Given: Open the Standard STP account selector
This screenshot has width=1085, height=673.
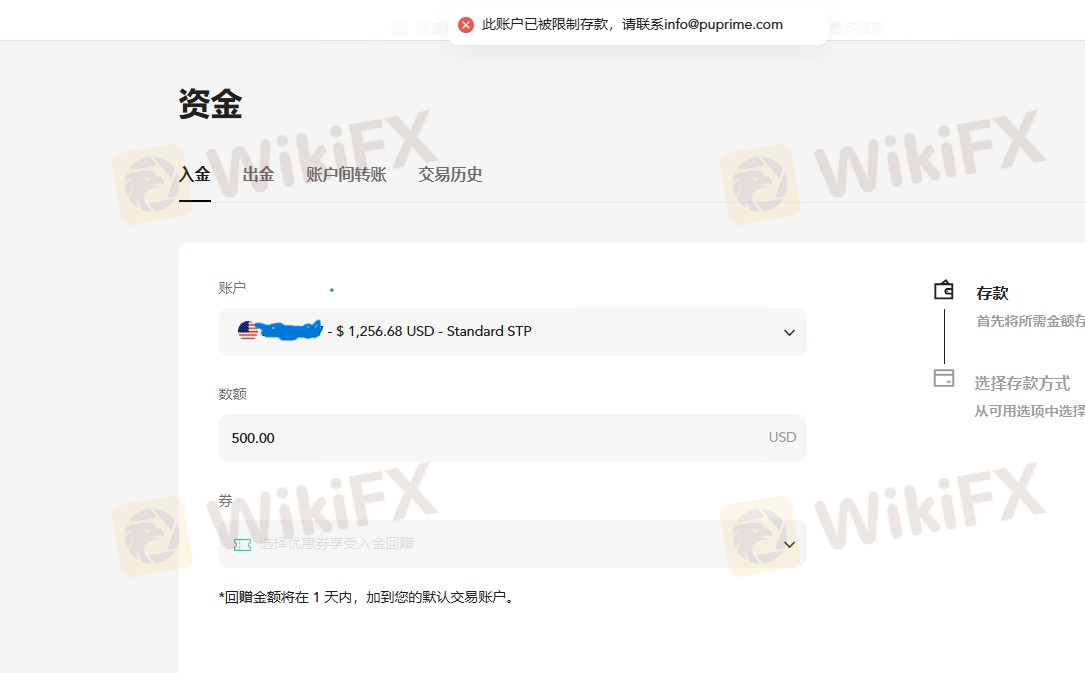Looking at the screenshot, I should click(513, 332).
